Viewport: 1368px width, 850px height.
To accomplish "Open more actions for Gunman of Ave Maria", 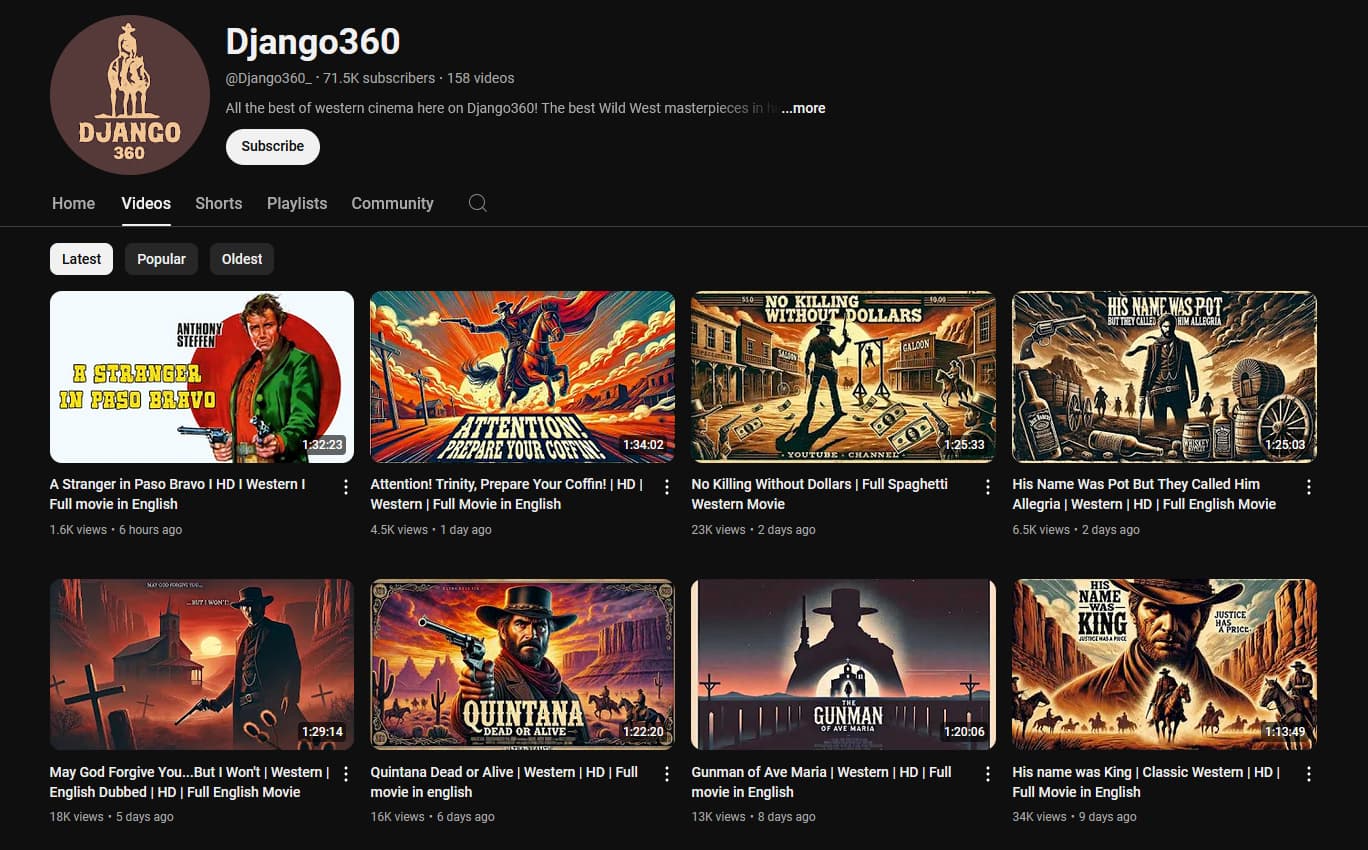I will coord(988,774).
